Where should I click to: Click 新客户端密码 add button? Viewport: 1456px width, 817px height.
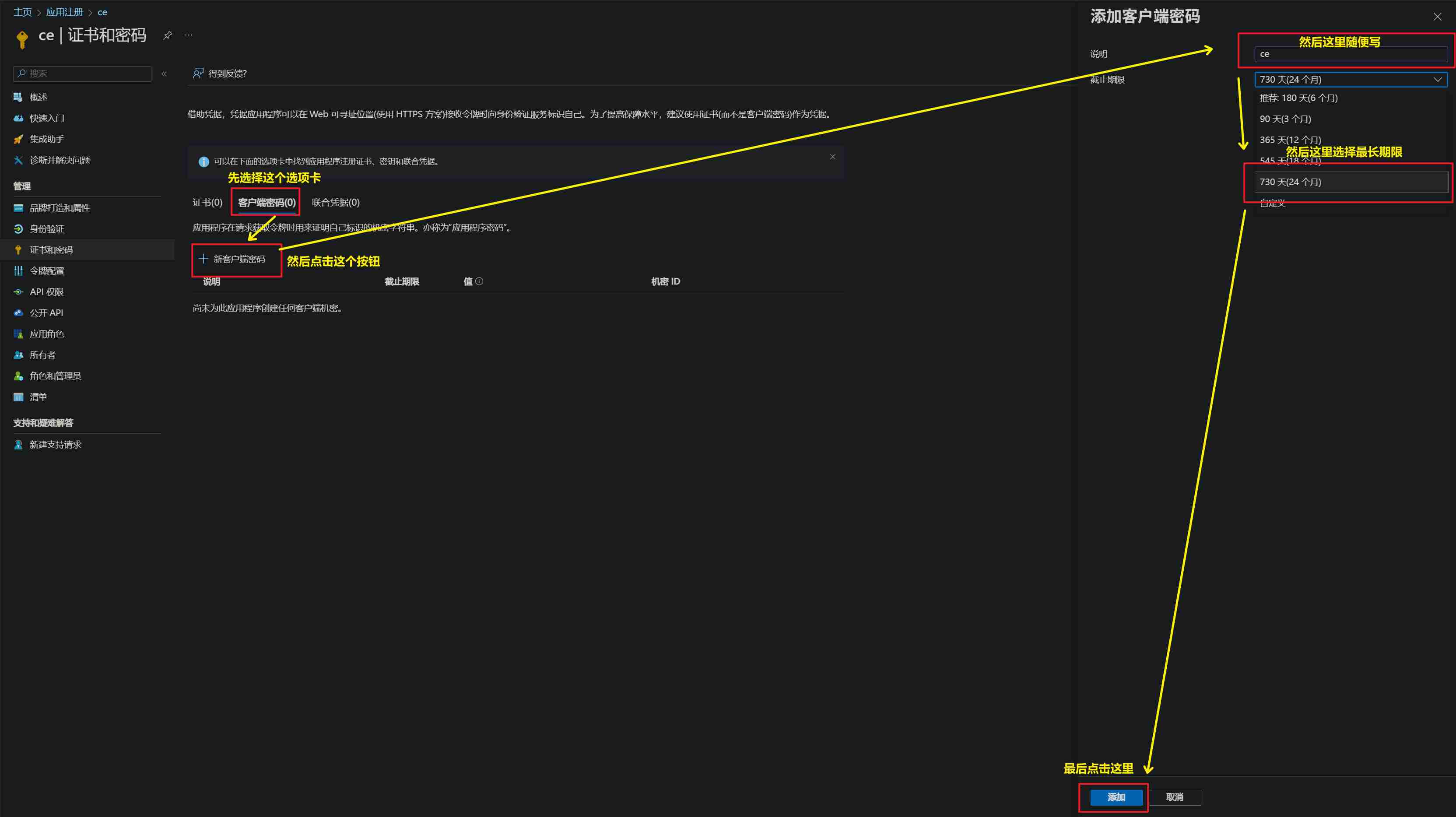pos(232,259)
